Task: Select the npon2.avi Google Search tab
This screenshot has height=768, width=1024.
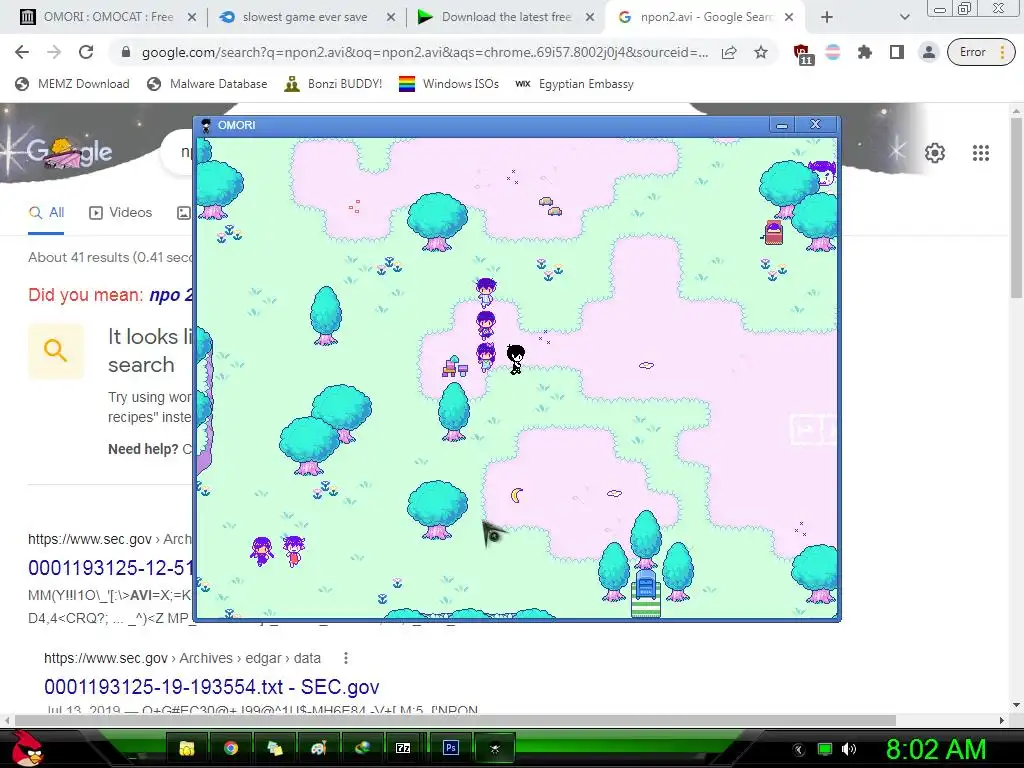Action: pos(707,17)
